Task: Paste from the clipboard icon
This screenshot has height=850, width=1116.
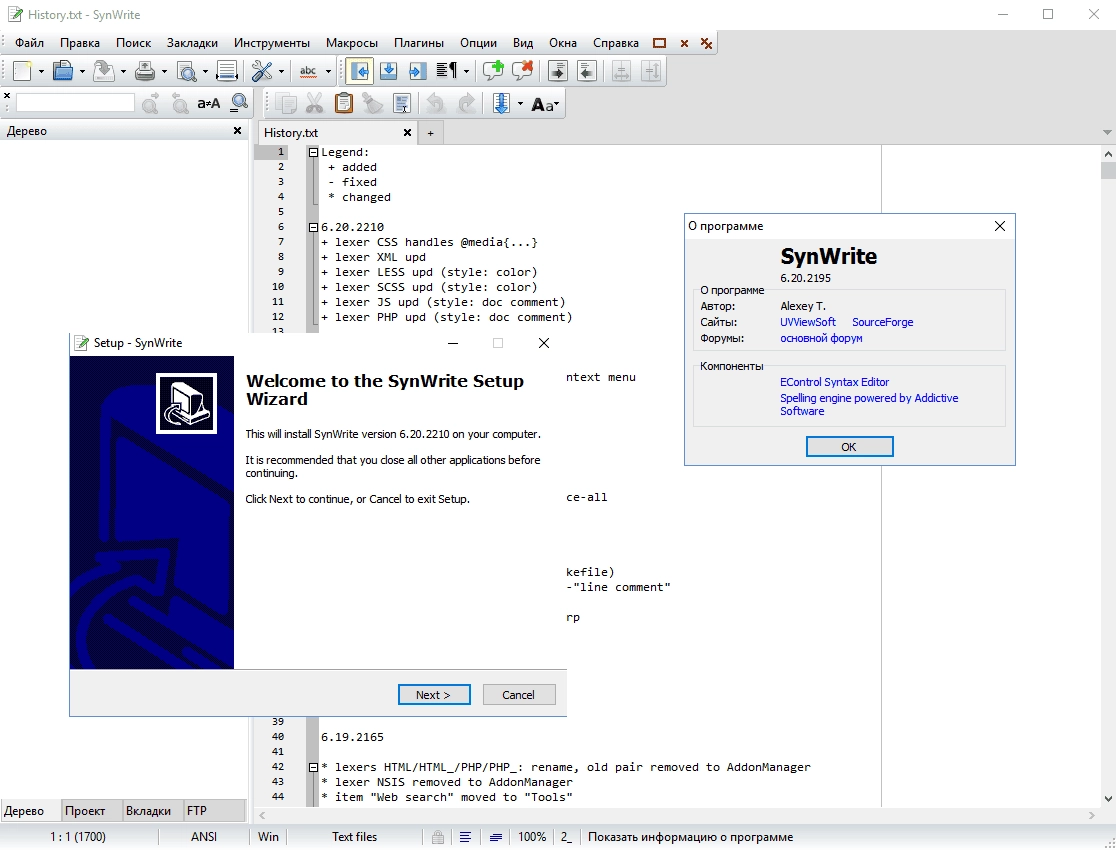Action: click(344, 104)
